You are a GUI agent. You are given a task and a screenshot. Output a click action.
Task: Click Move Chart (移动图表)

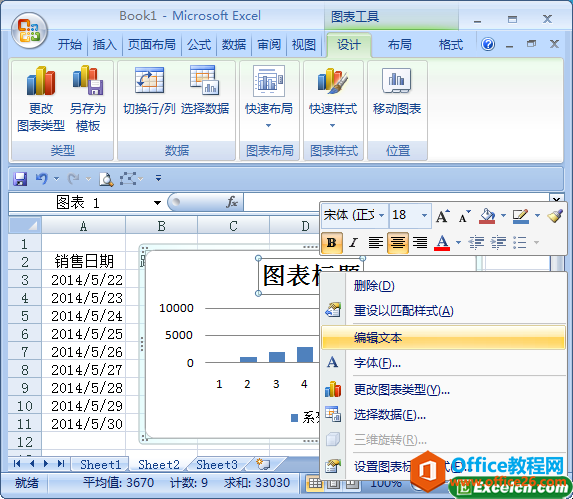click(397, 90)
